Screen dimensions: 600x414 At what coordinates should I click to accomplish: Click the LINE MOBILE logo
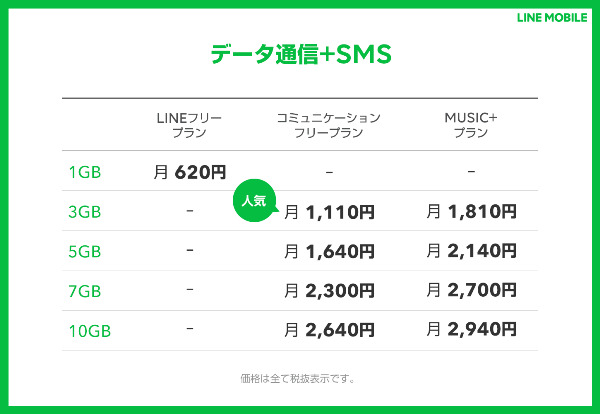[552, 18]
